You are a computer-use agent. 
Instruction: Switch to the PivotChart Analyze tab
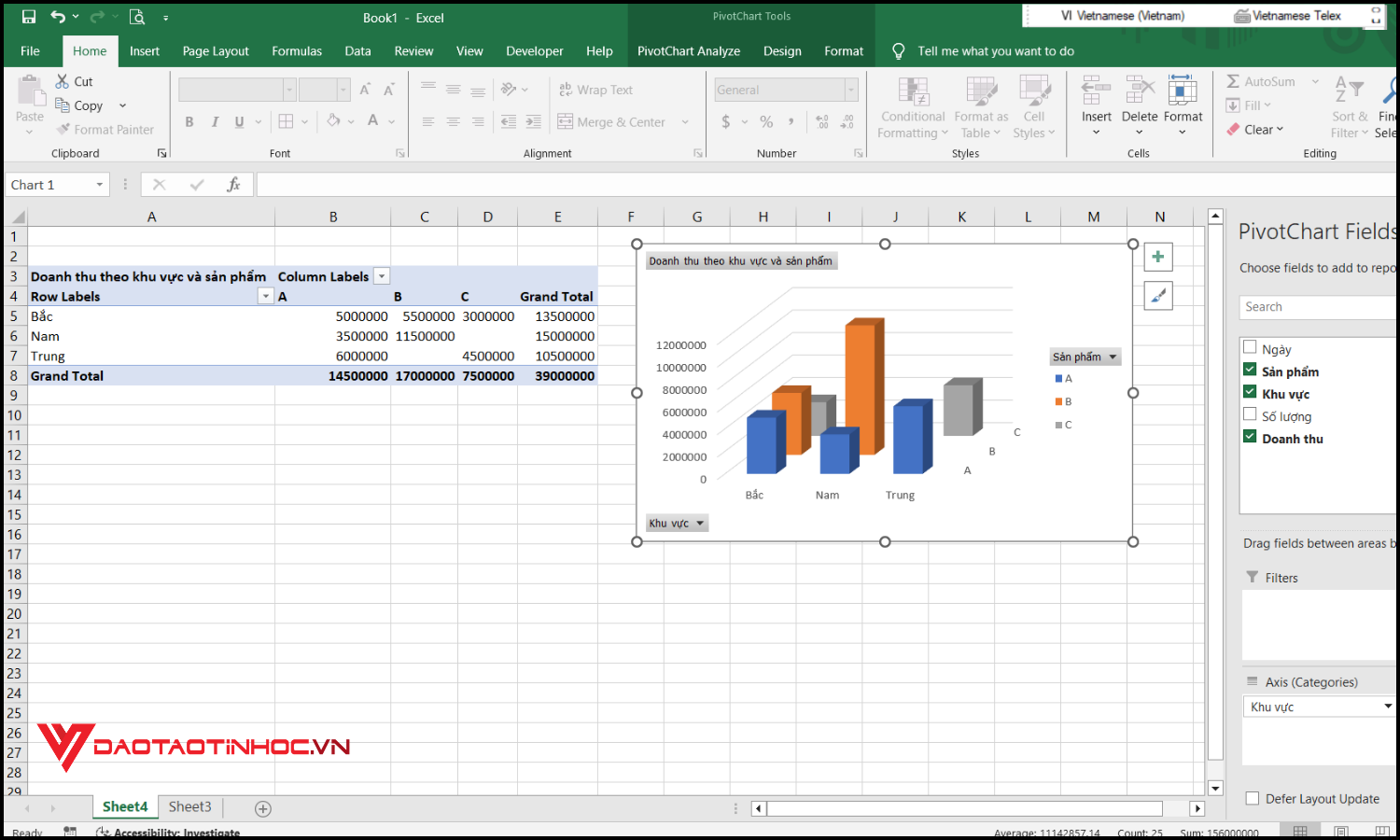click(x=689, y=51)
